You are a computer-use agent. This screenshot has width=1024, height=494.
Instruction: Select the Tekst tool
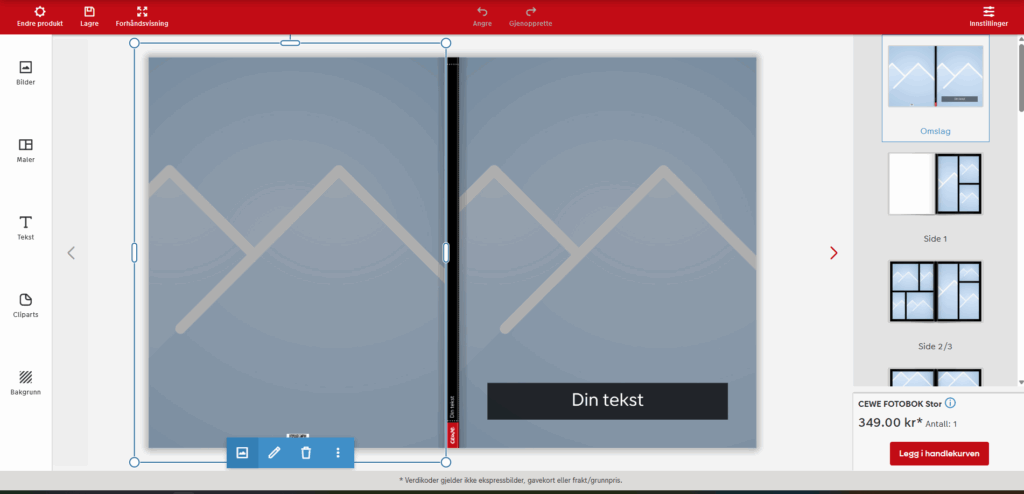coord(26,227)
